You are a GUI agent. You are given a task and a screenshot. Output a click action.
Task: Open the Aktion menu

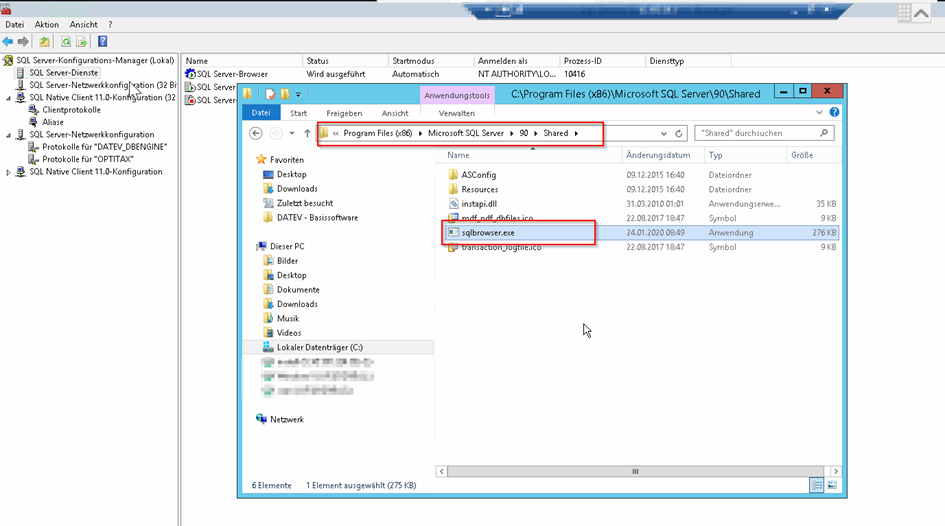(46, 24)
